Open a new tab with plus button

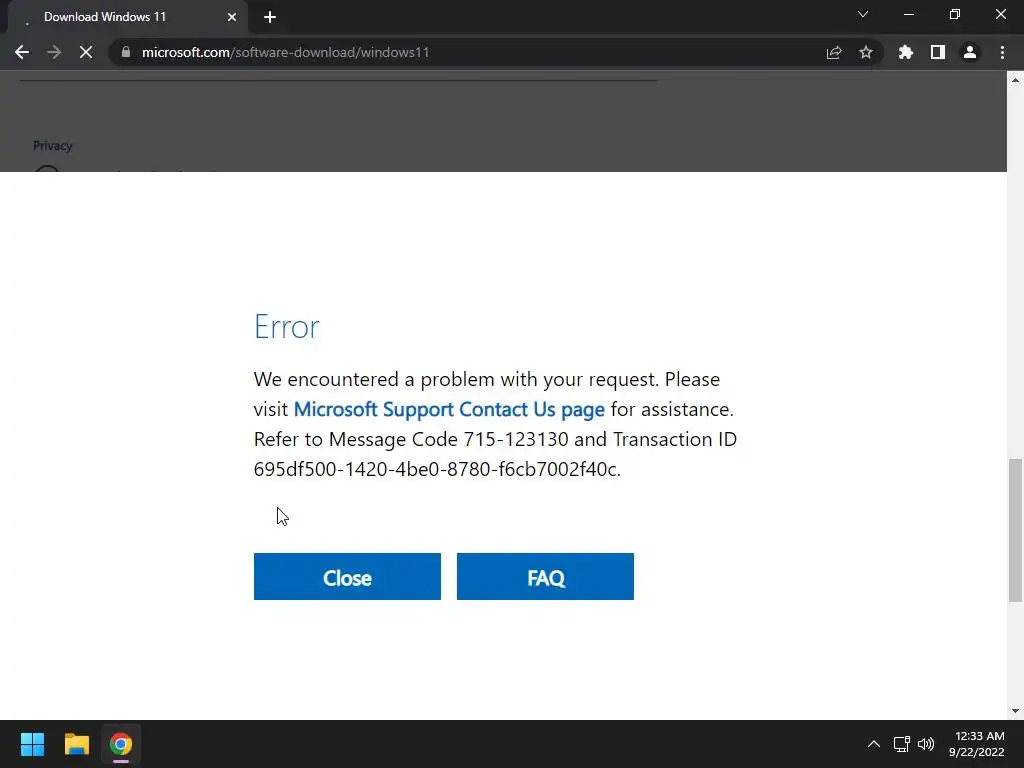pos(270,17)
